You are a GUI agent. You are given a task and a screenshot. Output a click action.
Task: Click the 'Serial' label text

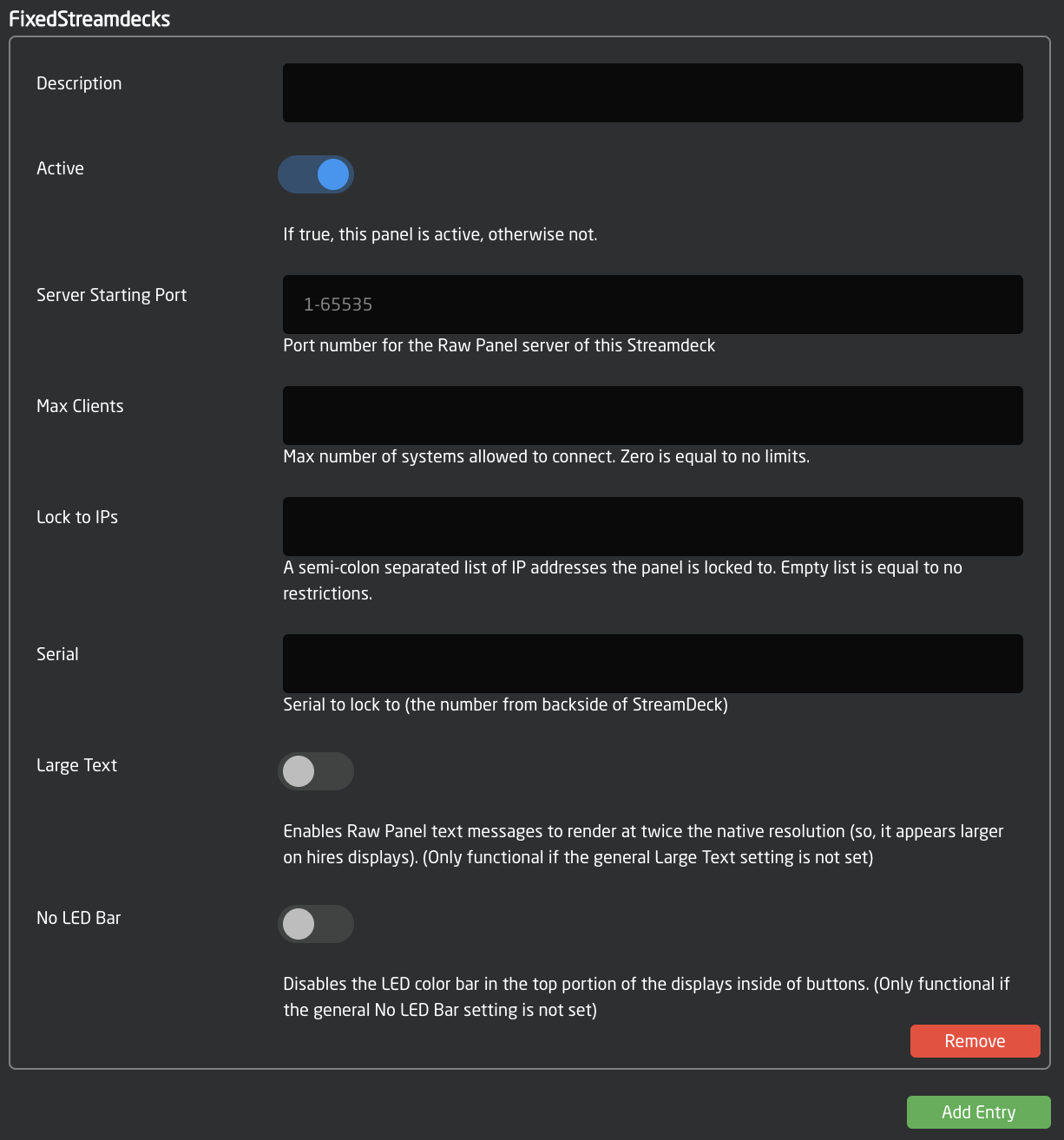point(57,654)
